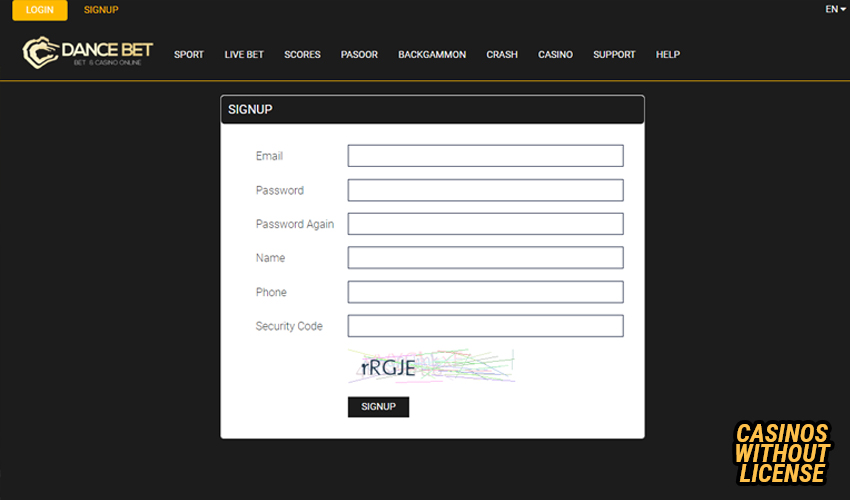Viewport: 850px width, 500px height.
Task: Click the Password Again label
Action: click(x=295, y=224)
